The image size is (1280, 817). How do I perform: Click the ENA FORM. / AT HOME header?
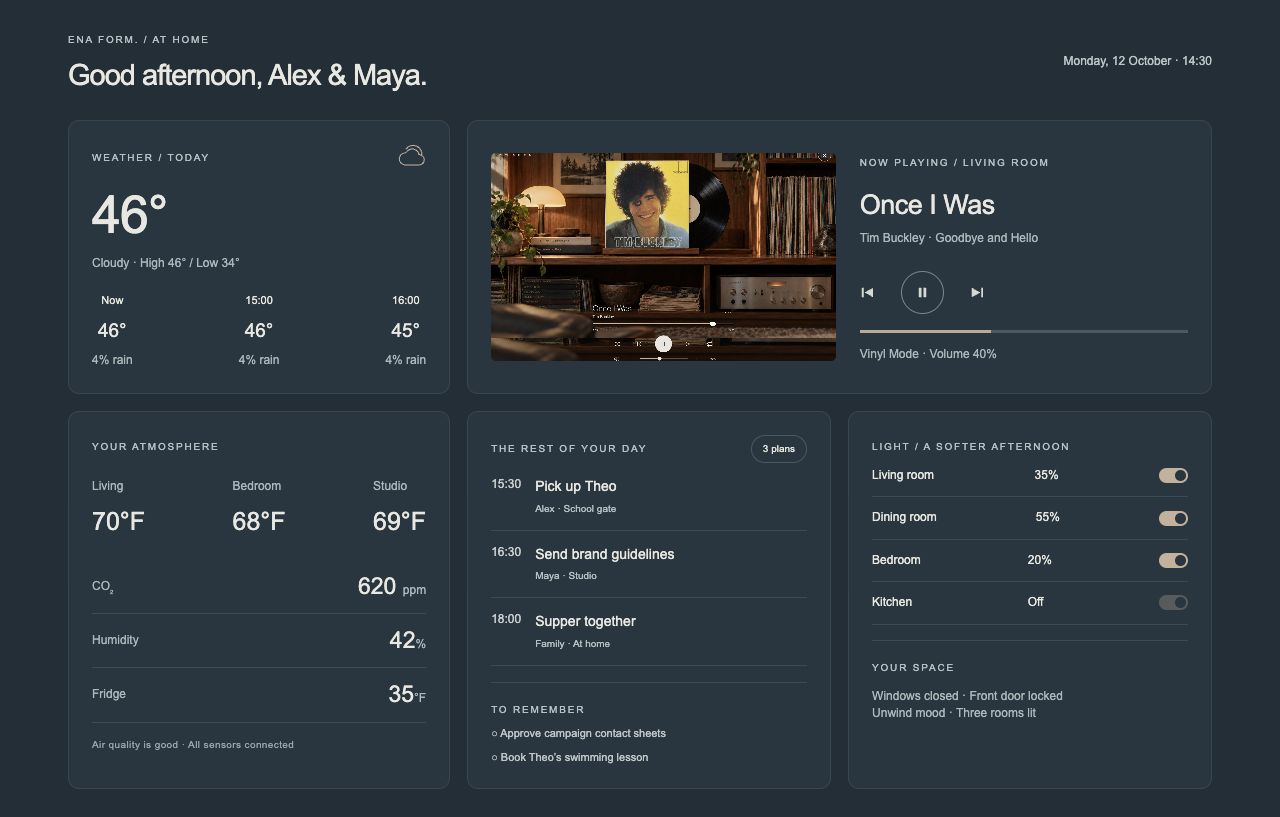(x=138, y=40)
